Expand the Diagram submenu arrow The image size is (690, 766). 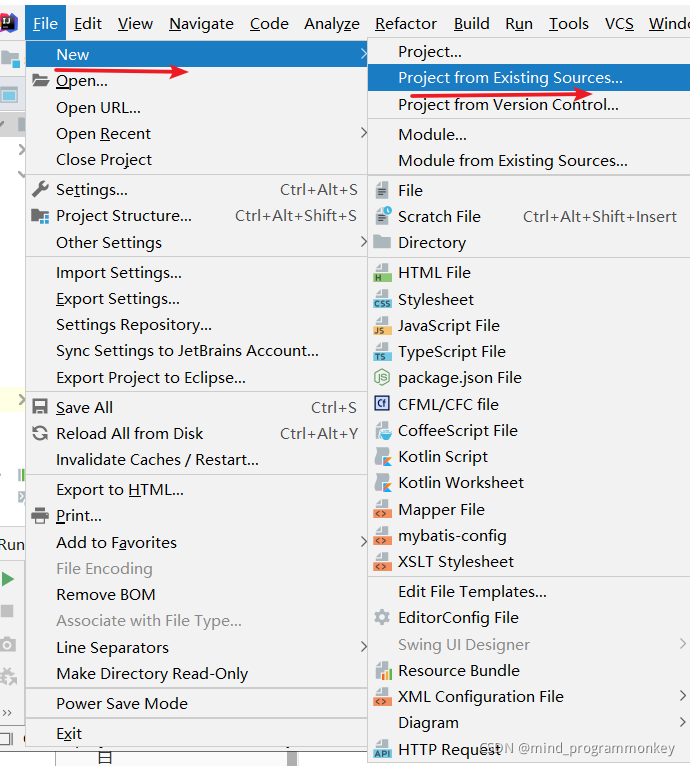(683, 722)
